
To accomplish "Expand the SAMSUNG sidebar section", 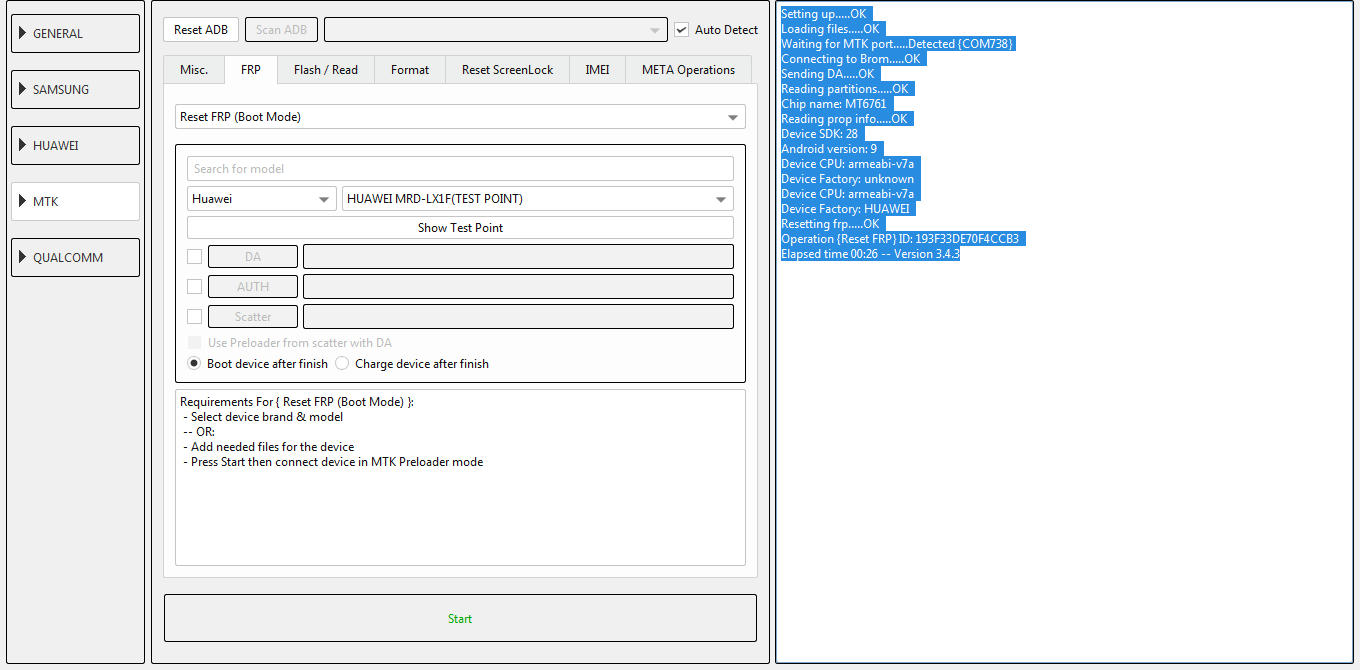I will tap(75, 89).
